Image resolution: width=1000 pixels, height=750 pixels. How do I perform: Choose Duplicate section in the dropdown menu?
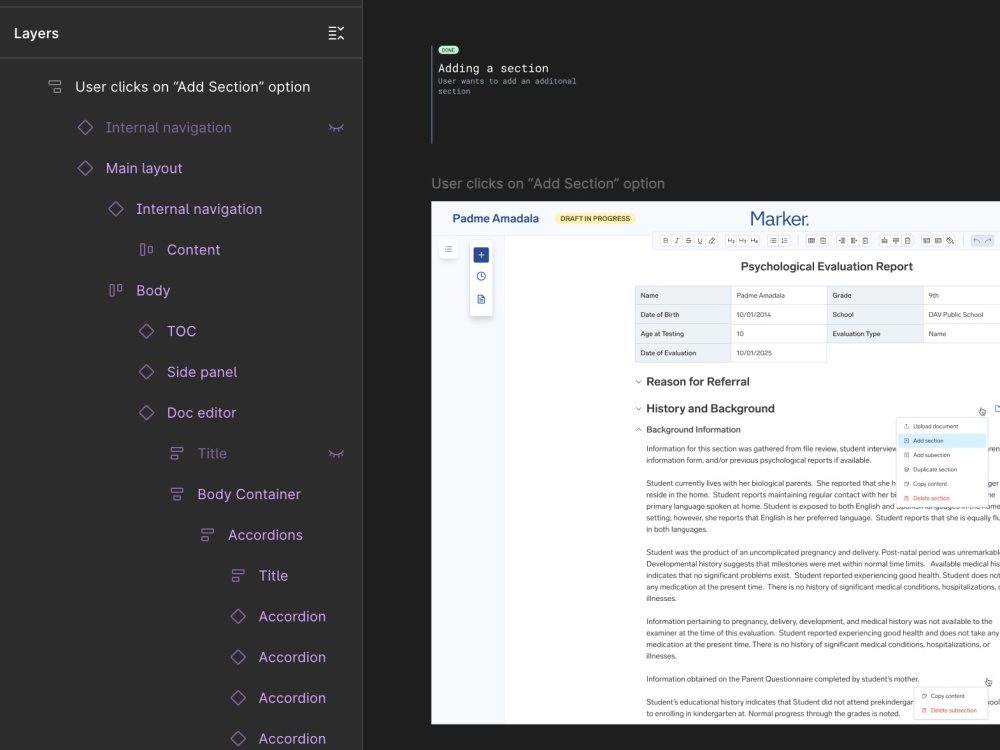click(x=942, y=469)
